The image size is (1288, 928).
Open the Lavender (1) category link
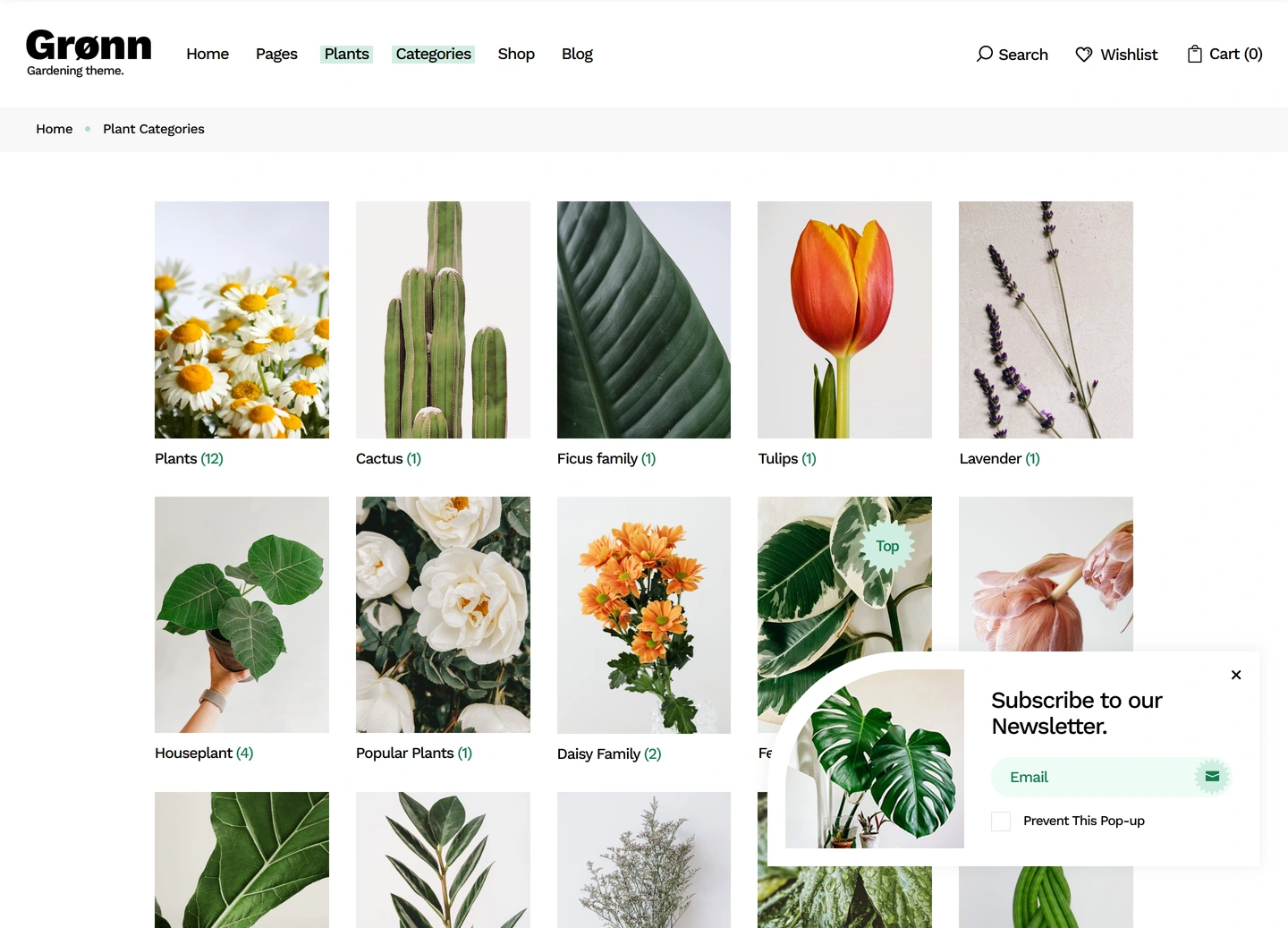click(x=999, y=459)
